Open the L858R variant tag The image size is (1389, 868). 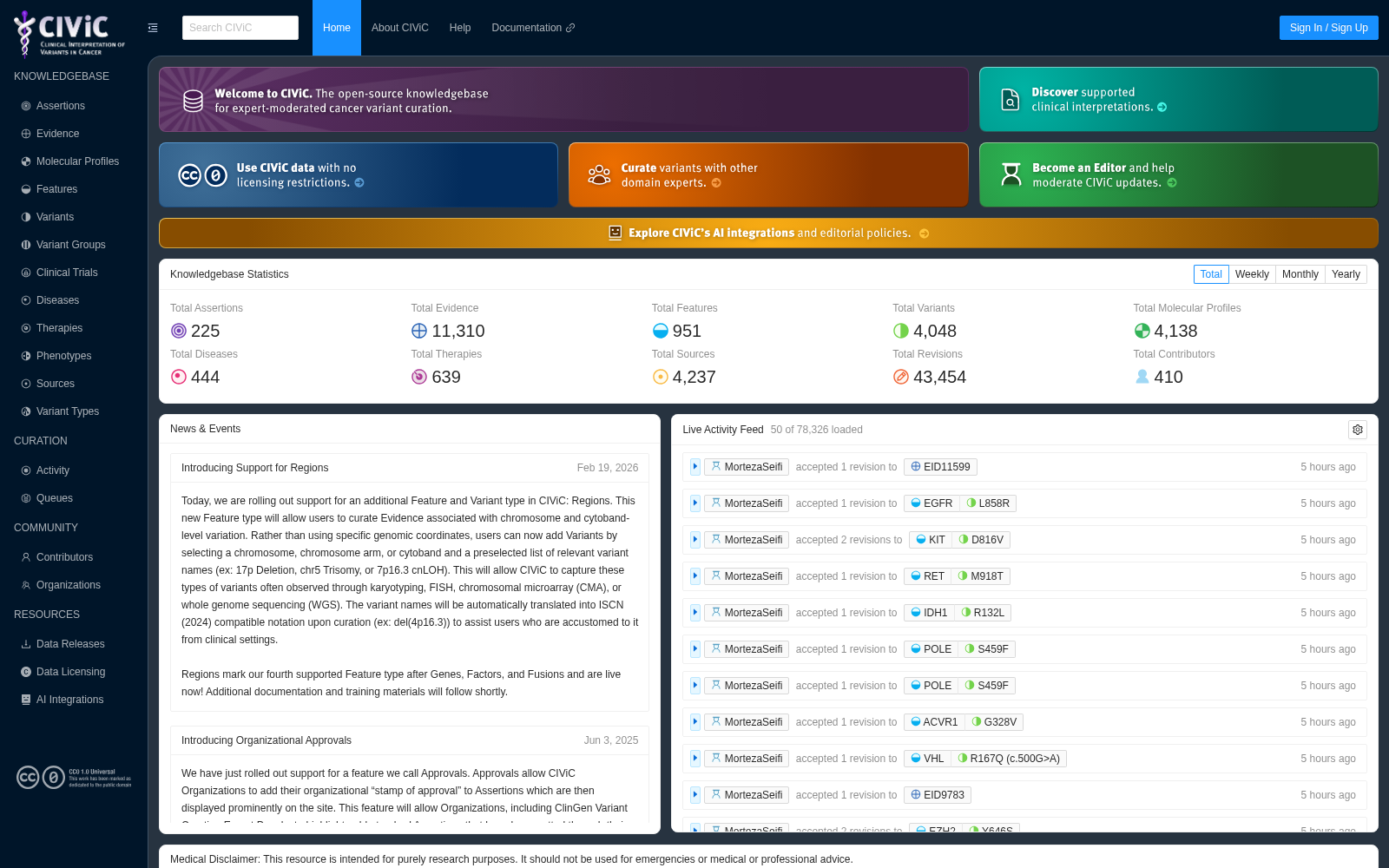pos(988,503)
